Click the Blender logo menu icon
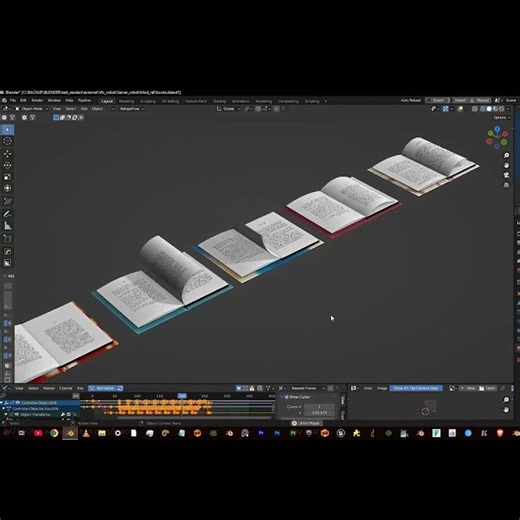The width and height of the screenshot is (520, 520). (x=4, y=100)
